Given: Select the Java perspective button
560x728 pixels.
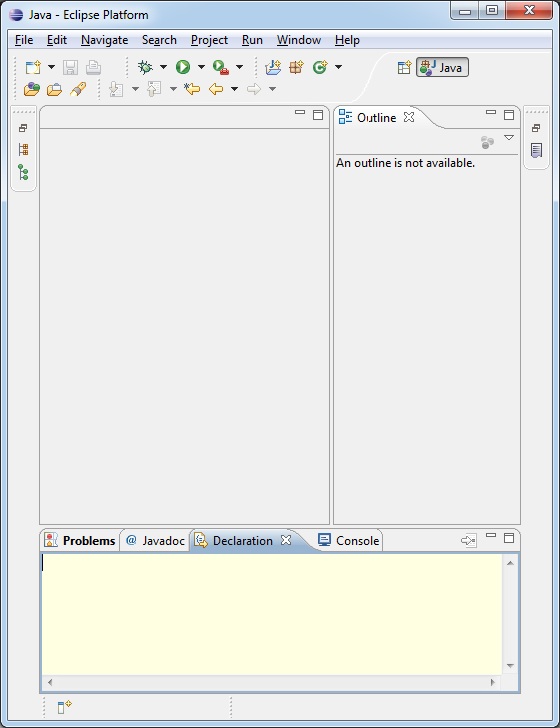Looking at the screenshot, I should coord(442,67).
